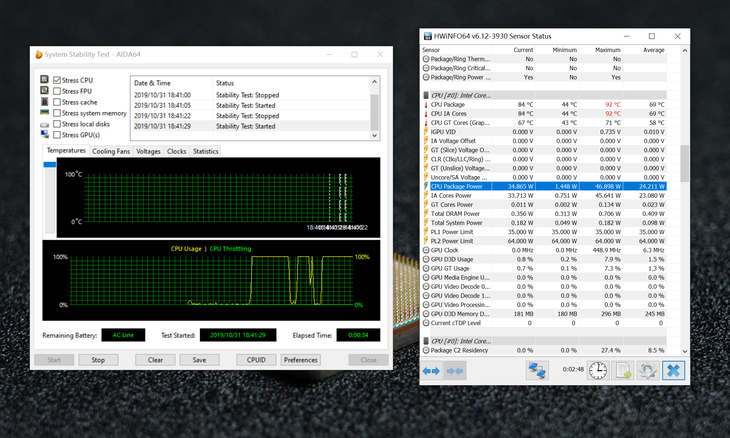Enable the Stress FPU checkbox

57,91
